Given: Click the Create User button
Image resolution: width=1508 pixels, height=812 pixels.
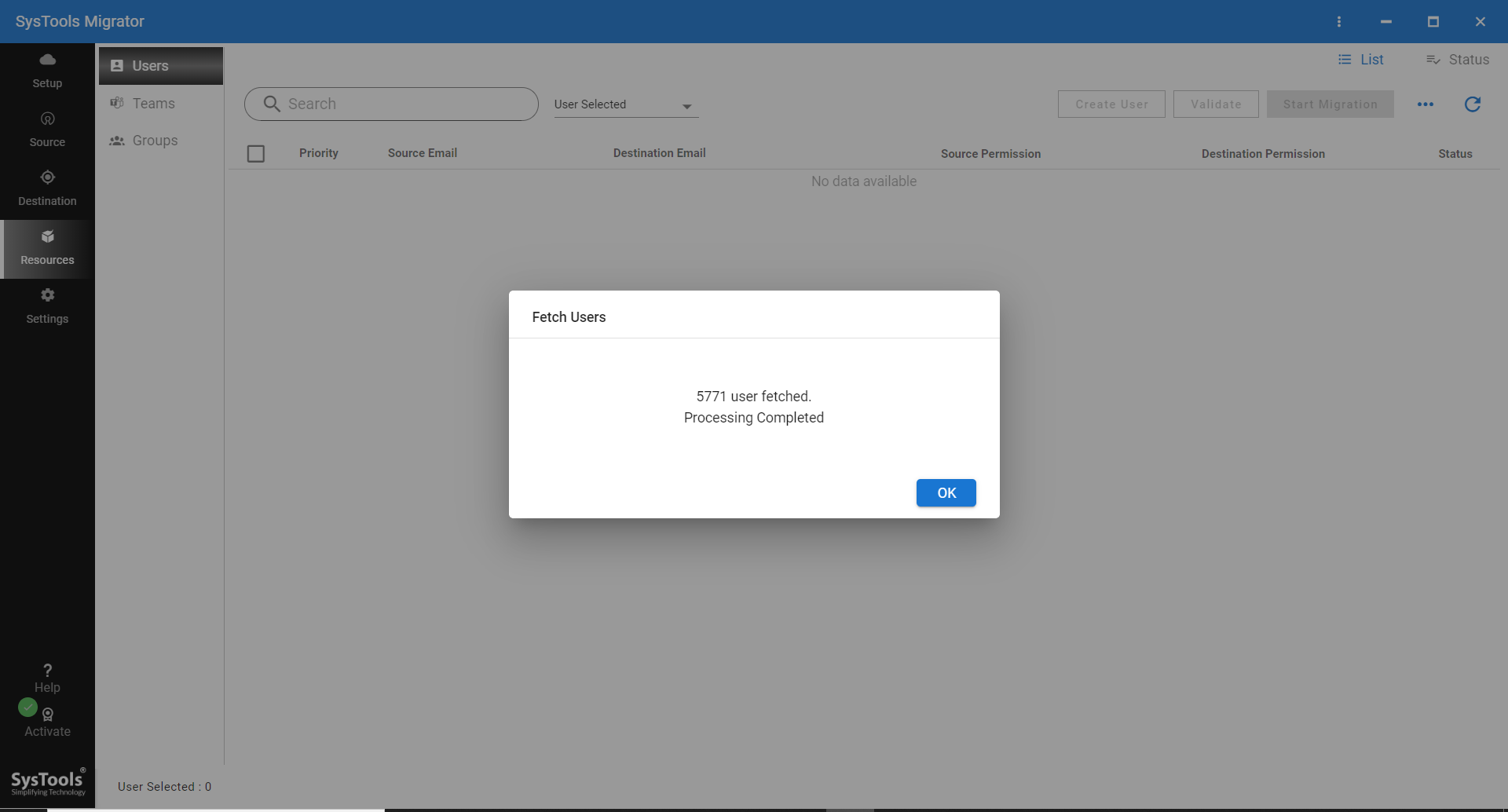Looking at the screenshot, I should tap(1111, 104).
